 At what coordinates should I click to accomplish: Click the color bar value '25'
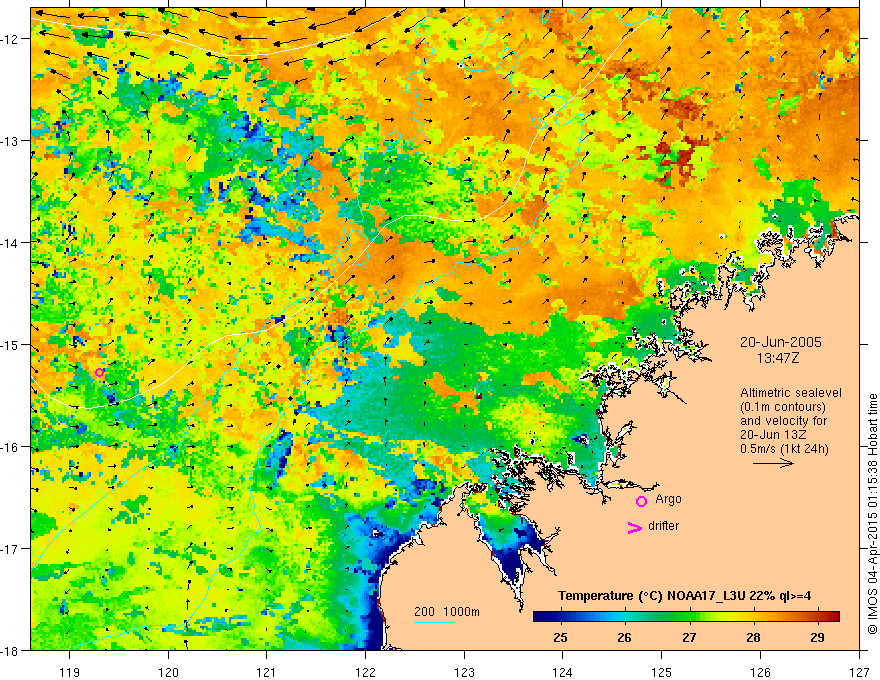(560, 638)
